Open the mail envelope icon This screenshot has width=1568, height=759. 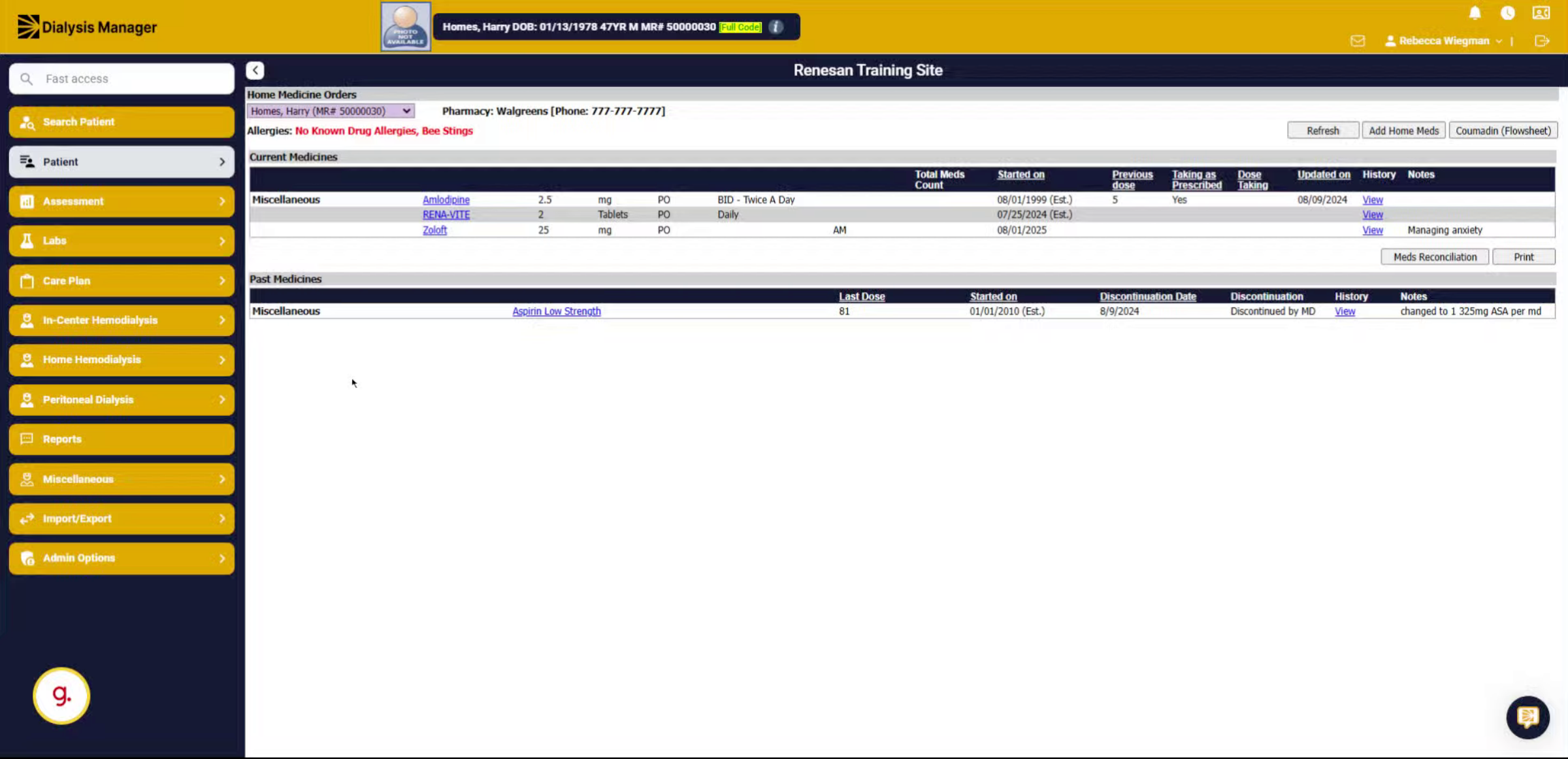coord(1358,41)
